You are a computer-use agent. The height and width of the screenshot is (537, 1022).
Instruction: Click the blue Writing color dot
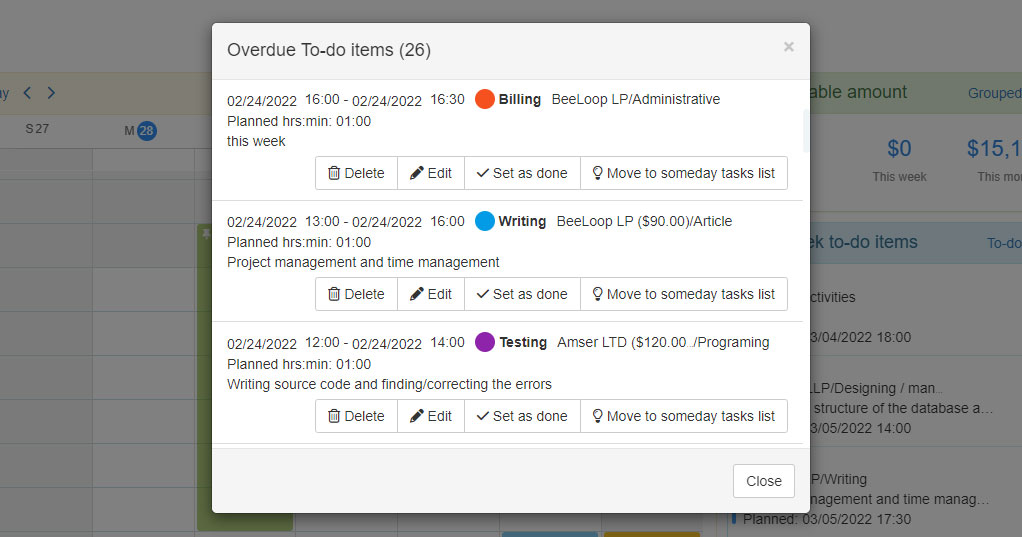485,221
